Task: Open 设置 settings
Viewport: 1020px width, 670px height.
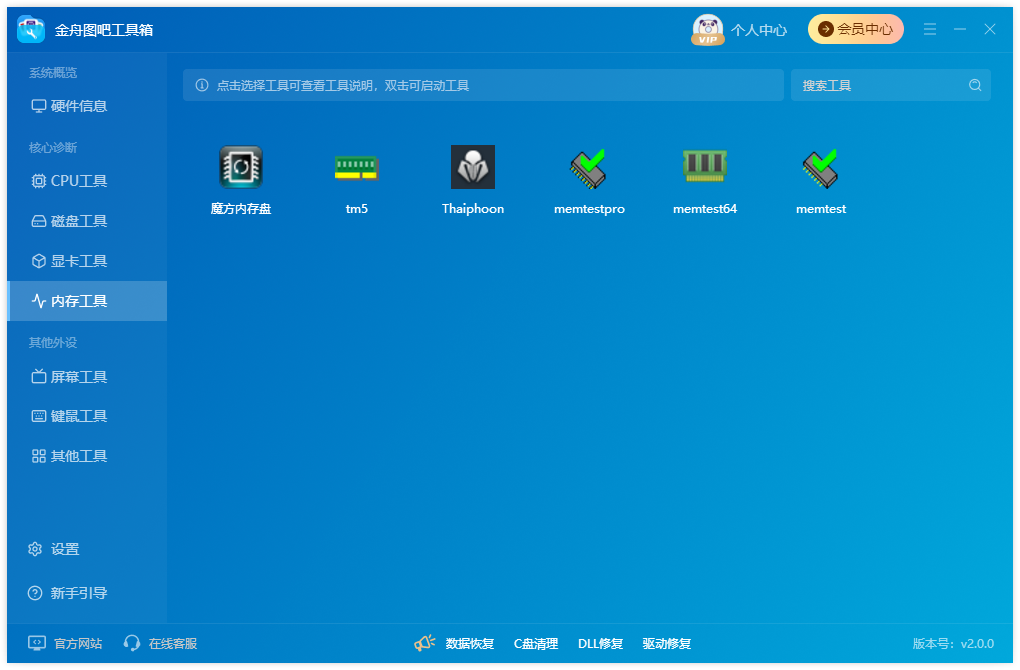Action: (53, 549)
